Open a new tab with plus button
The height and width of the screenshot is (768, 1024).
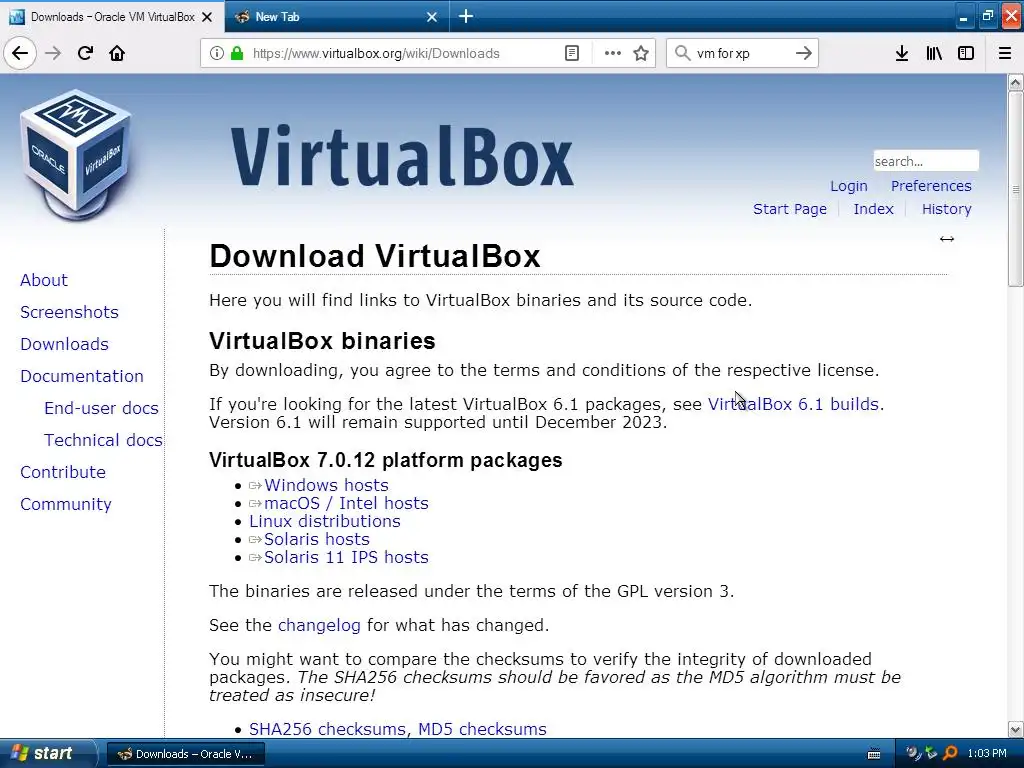pyautogui.click(x=466, y=16)
